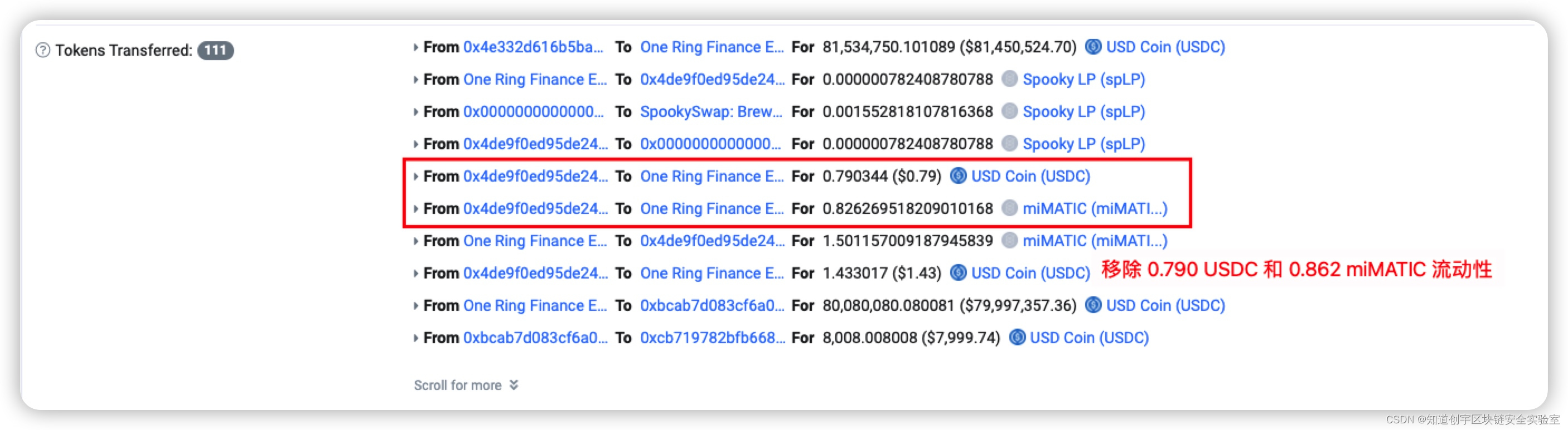Click amount 80,080,080.080081 ($79,997,357.36)
1568x430 pixels.
pos(949,305)
